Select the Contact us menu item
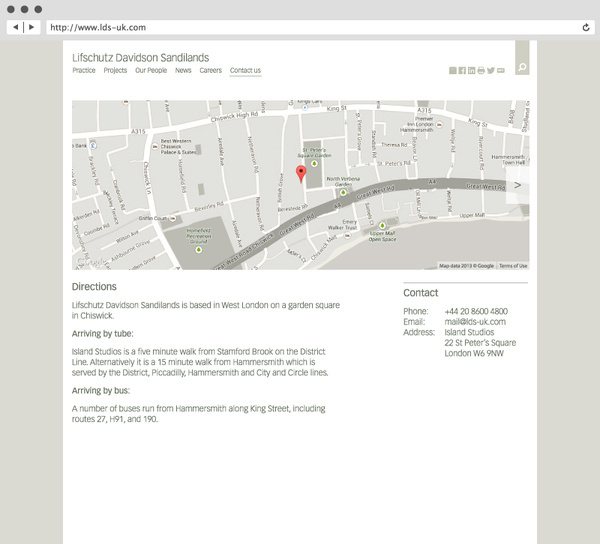 [245, 70]
